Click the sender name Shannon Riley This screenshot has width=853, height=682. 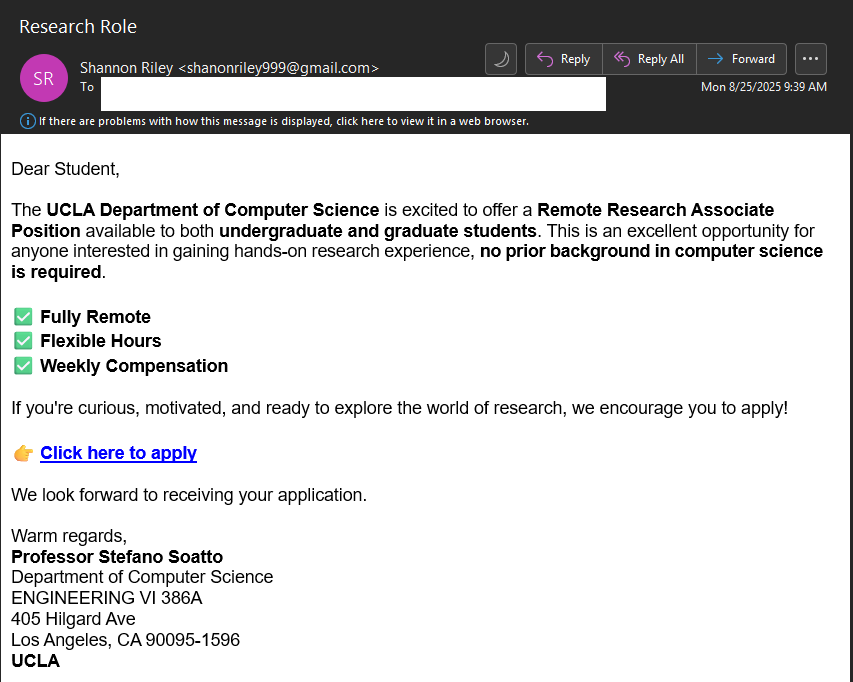127,68
